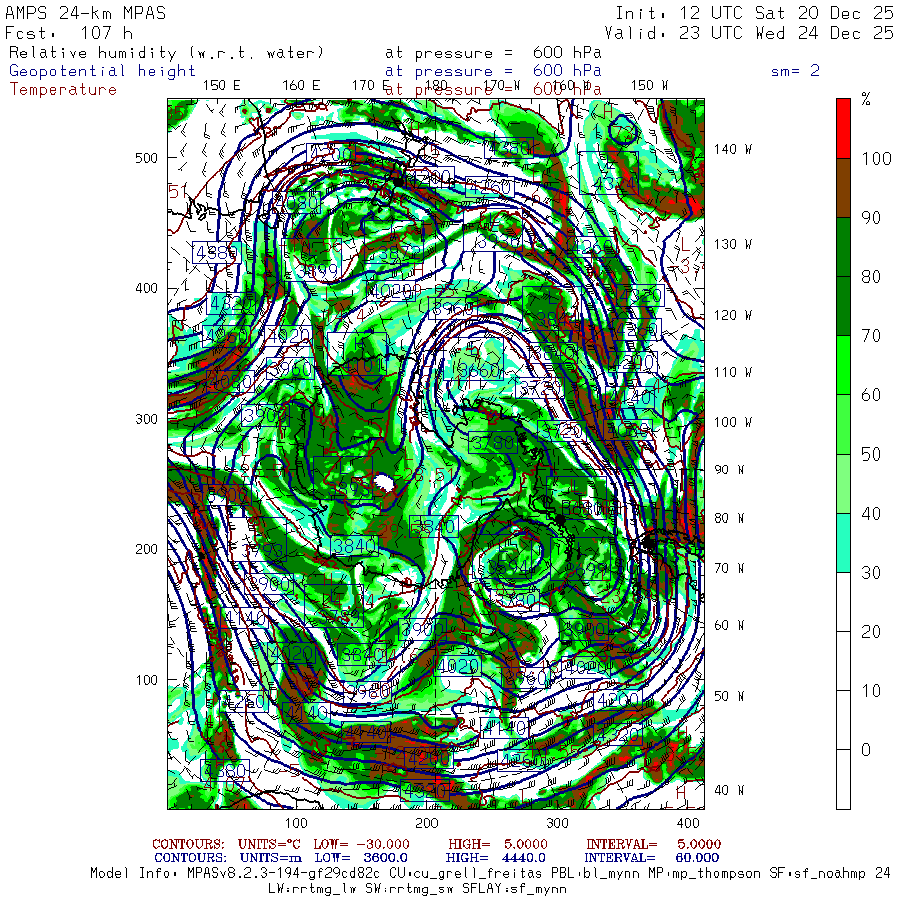Click the '130 W' longitude label
900x900 pixels.
(733, 245)
